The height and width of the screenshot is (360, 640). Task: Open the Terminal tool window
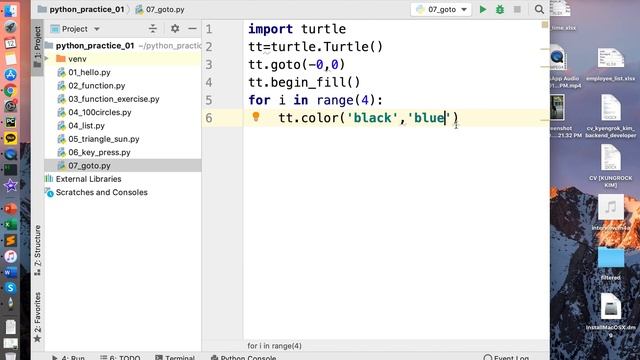pos(175,357)
